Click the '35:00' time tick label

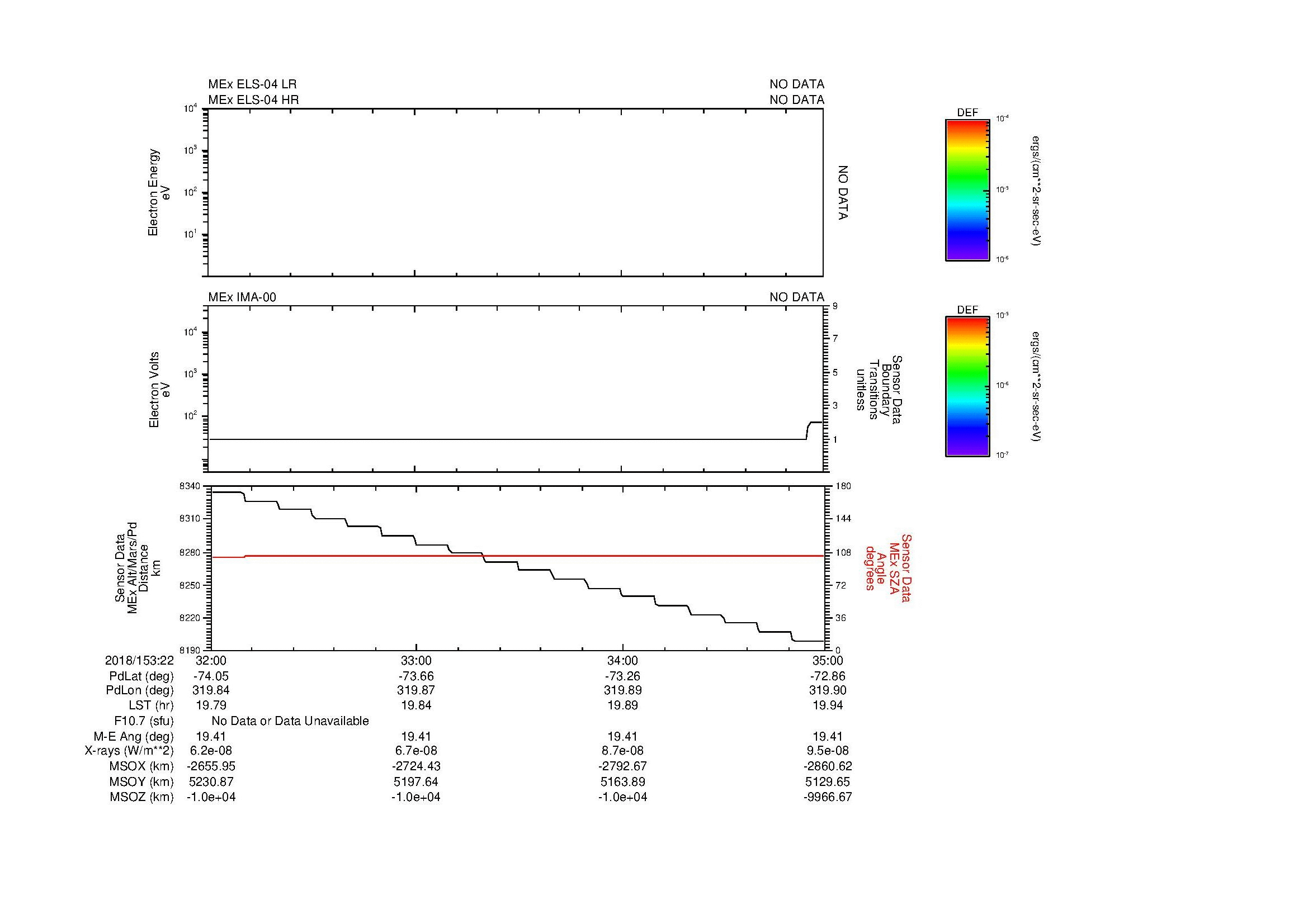828,660
